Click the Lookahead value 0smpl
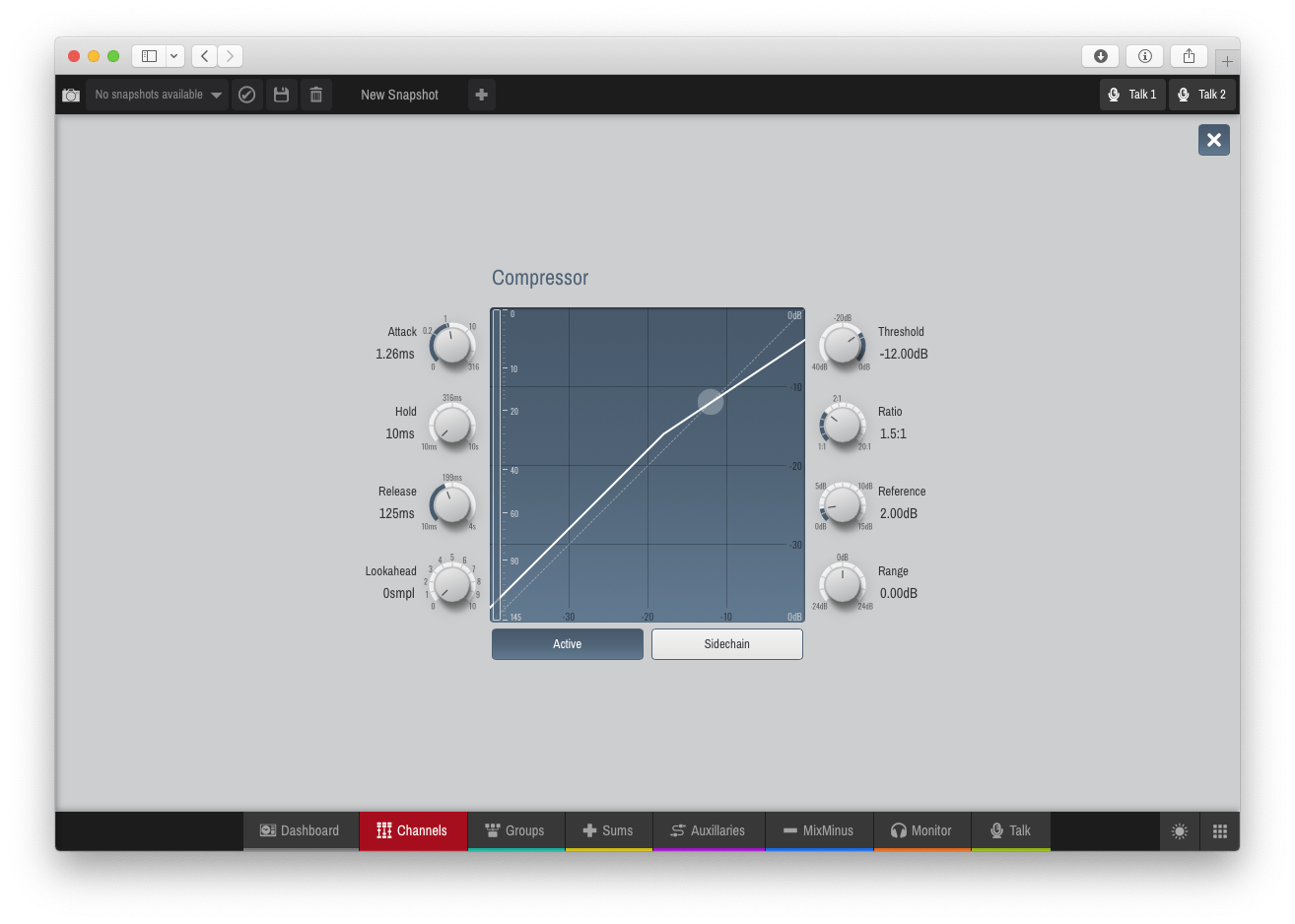 pos(399,593)
